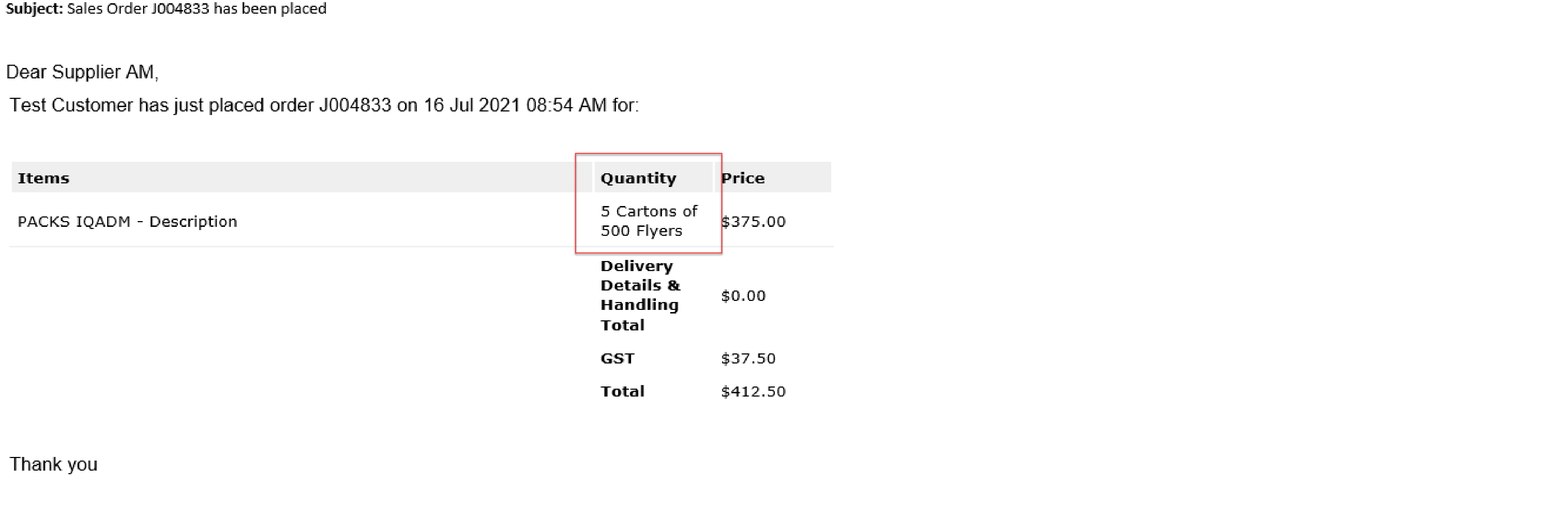Click the bold 'Subject:' label

tap(34, 9)
